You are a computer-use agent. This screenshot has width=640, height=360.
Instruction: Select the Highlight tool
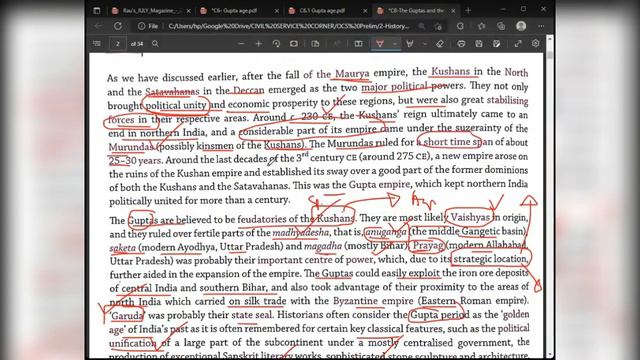(410, 43)
